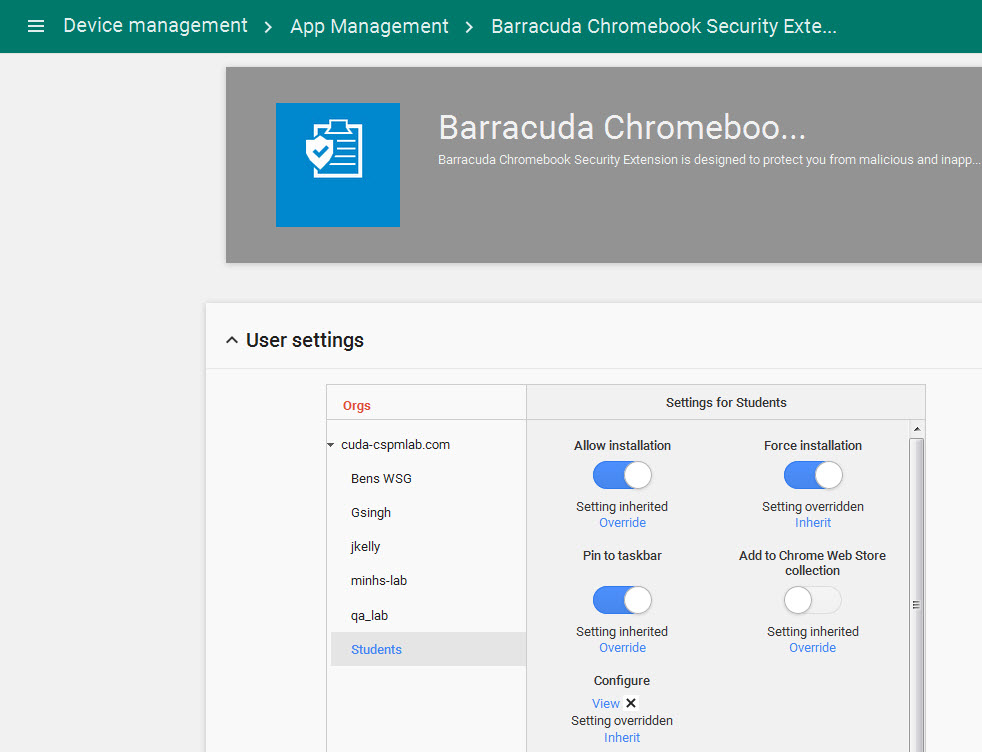
Task: Collapse the cuda-cspmlab.com org tree
Action: click(x=331, y=445)
